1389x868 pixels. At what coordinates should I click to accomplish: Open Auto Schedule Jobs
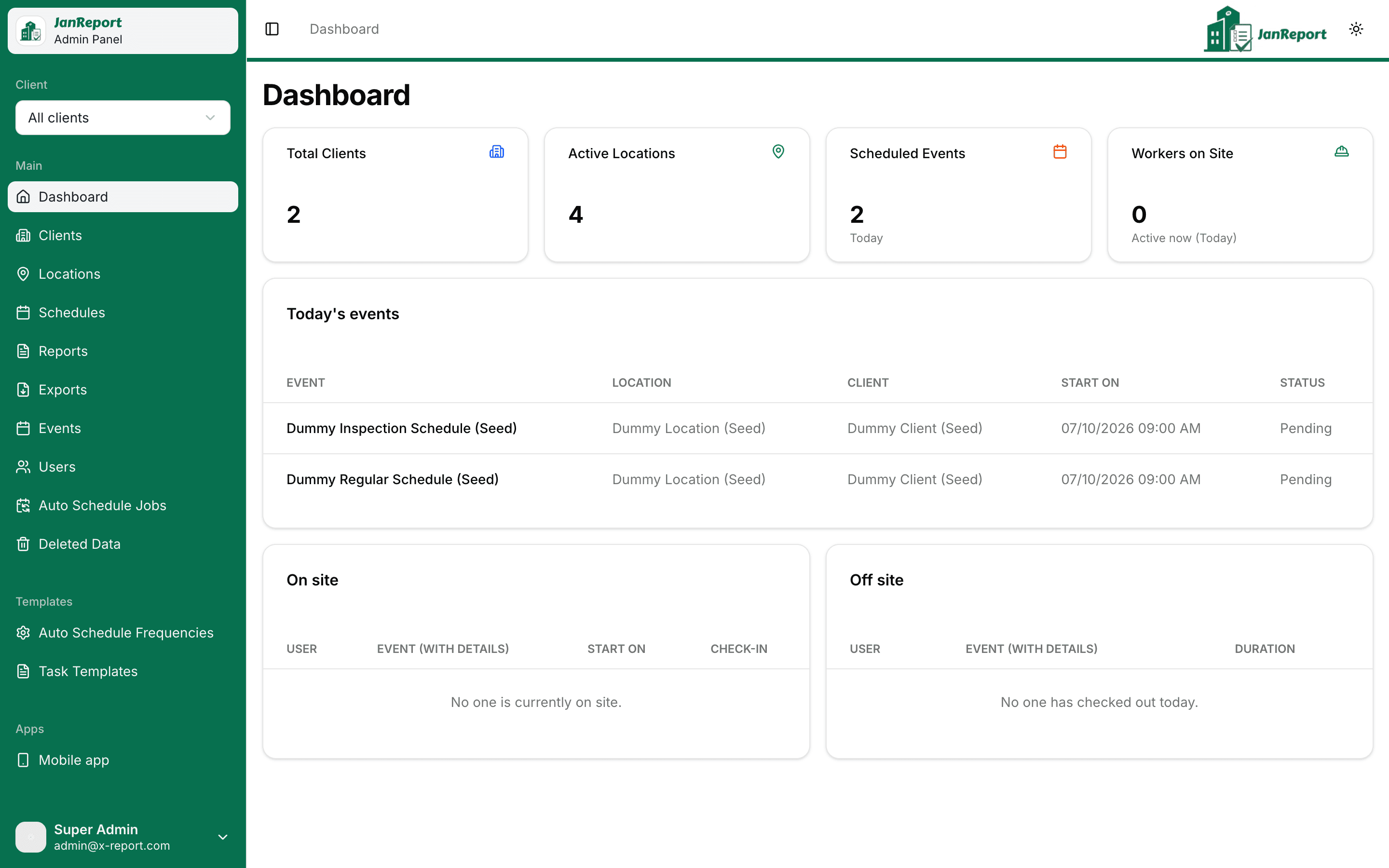pyautogui.click(x=123, y=505)
